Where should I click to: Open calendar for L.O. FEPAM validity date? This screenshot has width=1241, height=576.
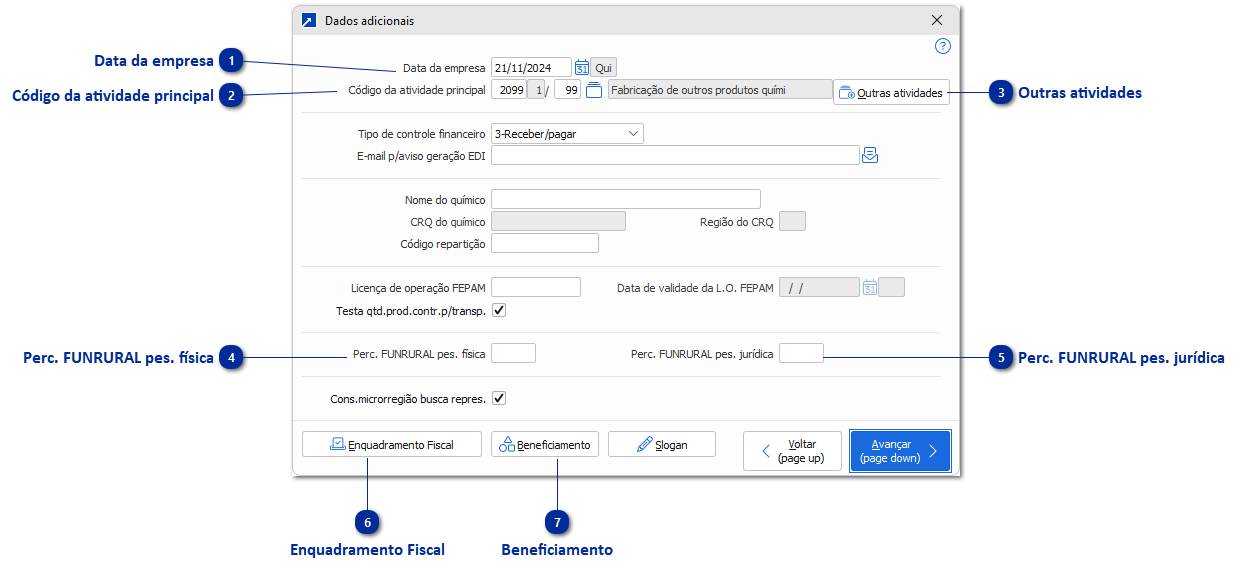(x=870, y=288)
